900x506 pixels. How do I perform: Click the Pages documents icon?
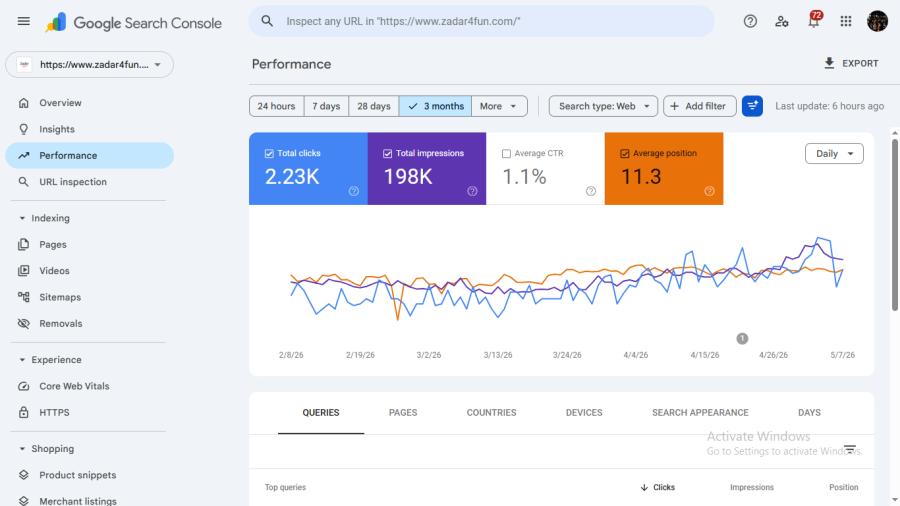point(24,244)
